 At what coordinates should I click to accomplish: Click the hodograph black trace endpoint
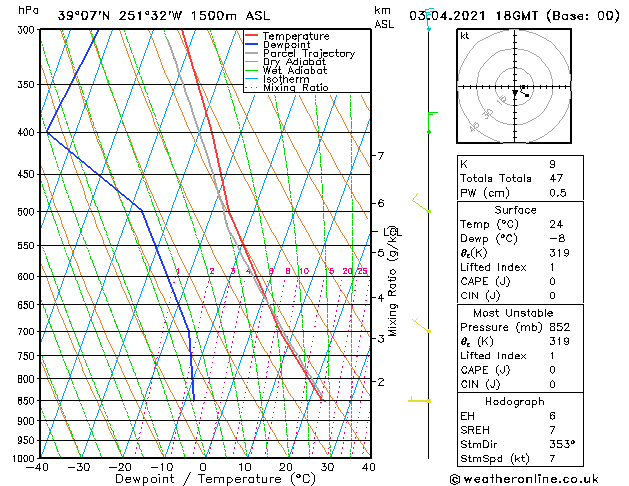[527, 95]
